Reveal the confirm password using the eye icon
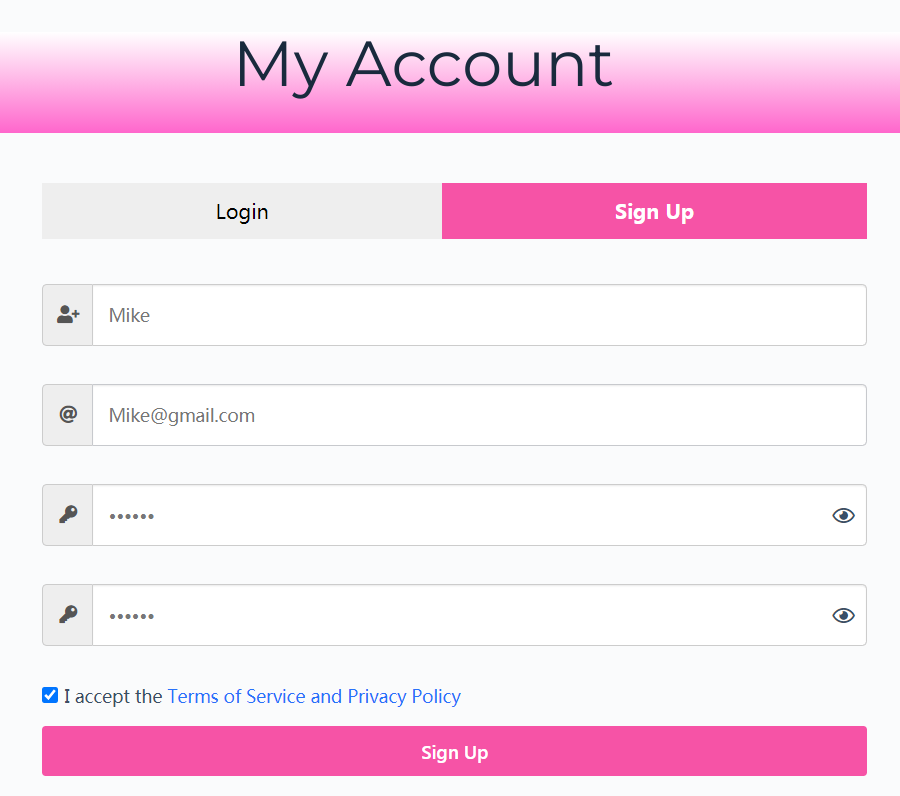 [x=843, y=615]
